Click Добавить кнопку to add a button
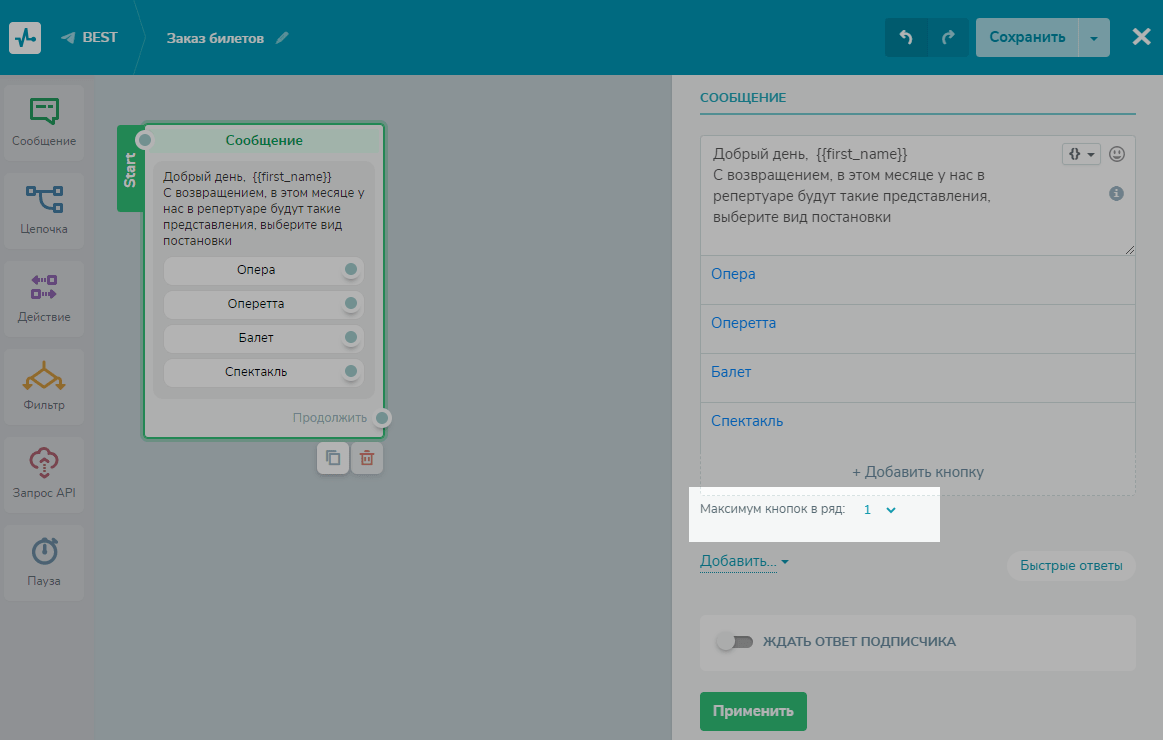This screenshot has width=1163, height=740. 917,472
